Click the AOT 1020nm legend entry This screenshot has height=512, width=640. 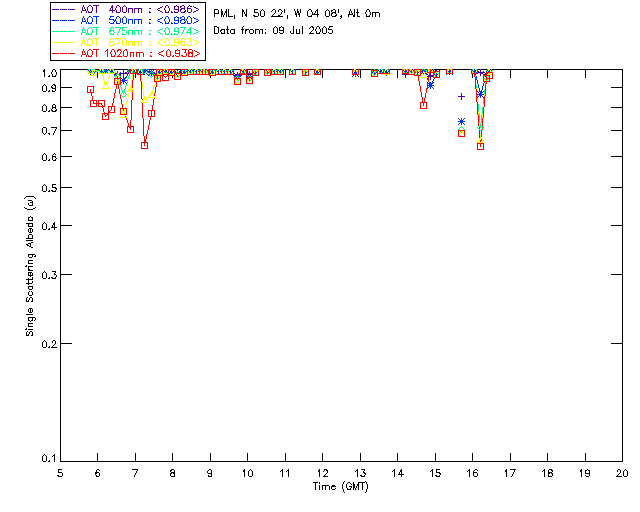coord(126,53)
